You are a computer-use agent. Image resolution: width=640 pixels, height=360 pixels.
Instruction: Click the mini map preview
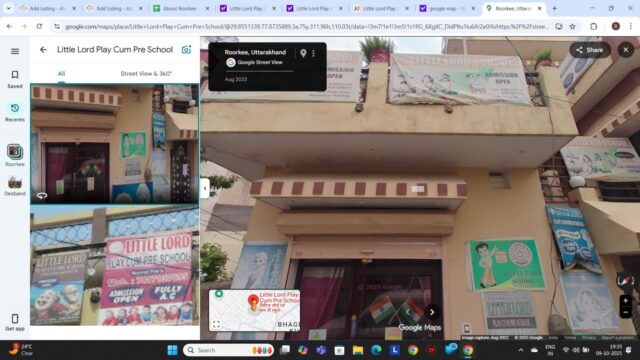[x=254, y=310]
